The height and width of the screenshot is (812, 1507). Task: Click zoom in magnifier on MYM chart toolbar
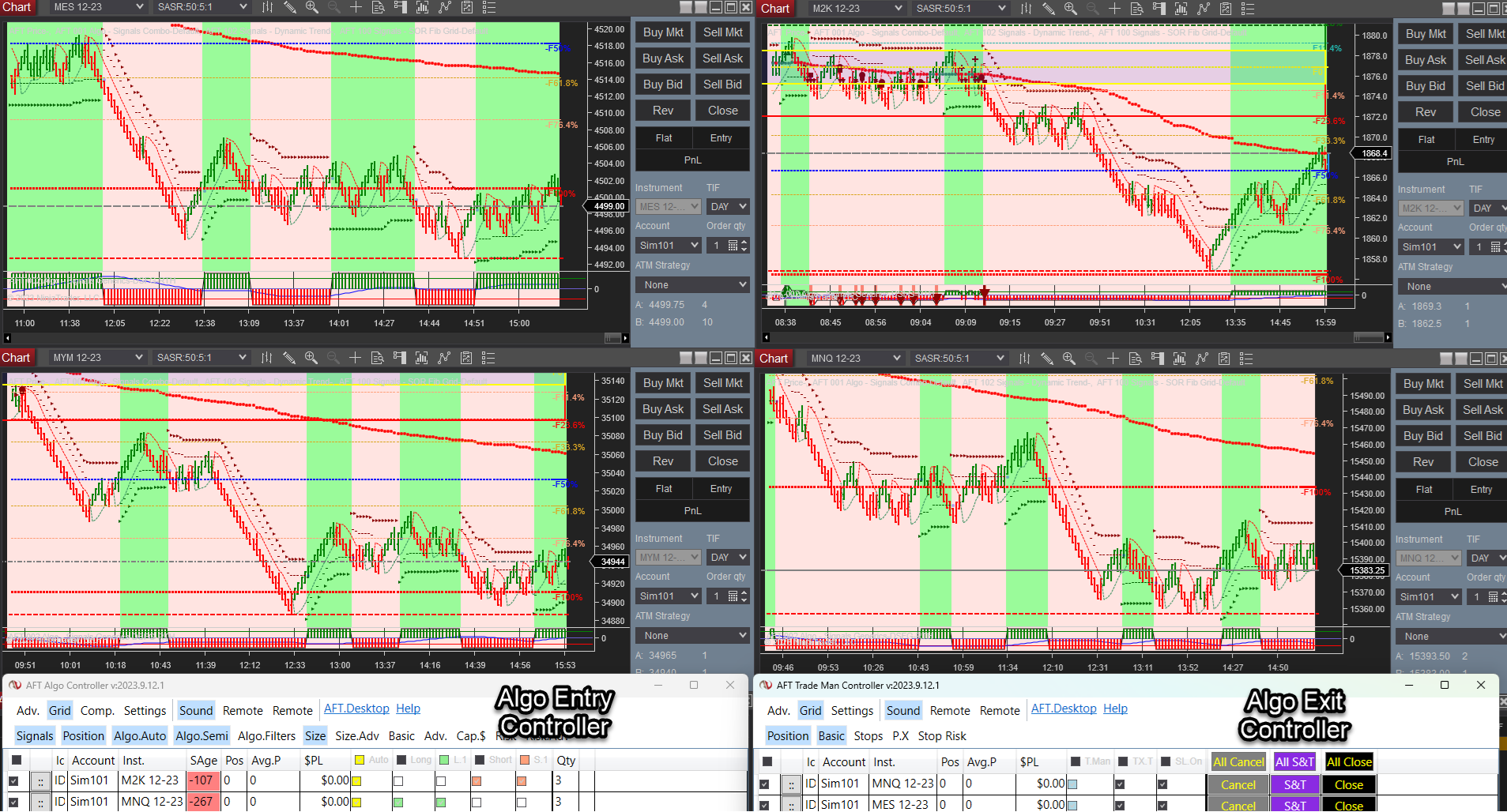(x=311, y=358)
